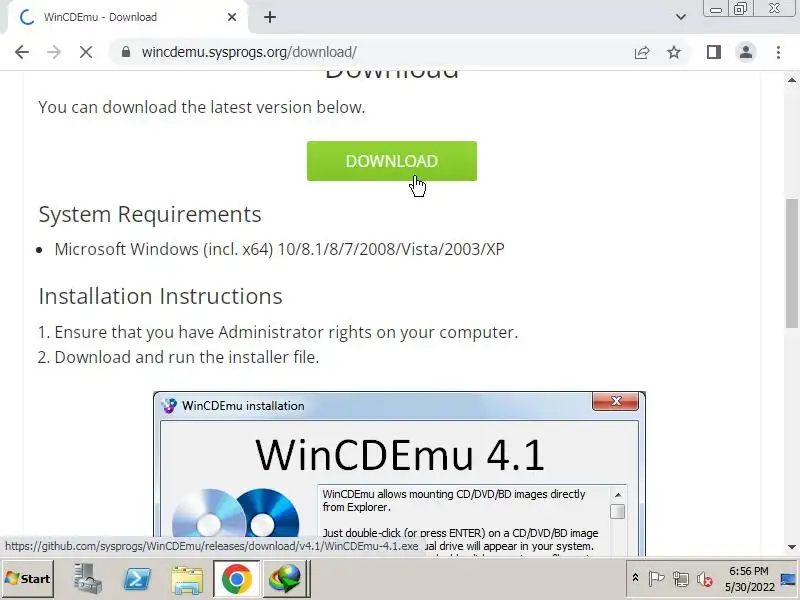
Task: Click page scrollbar down arrow
Action: coord(791,547)
